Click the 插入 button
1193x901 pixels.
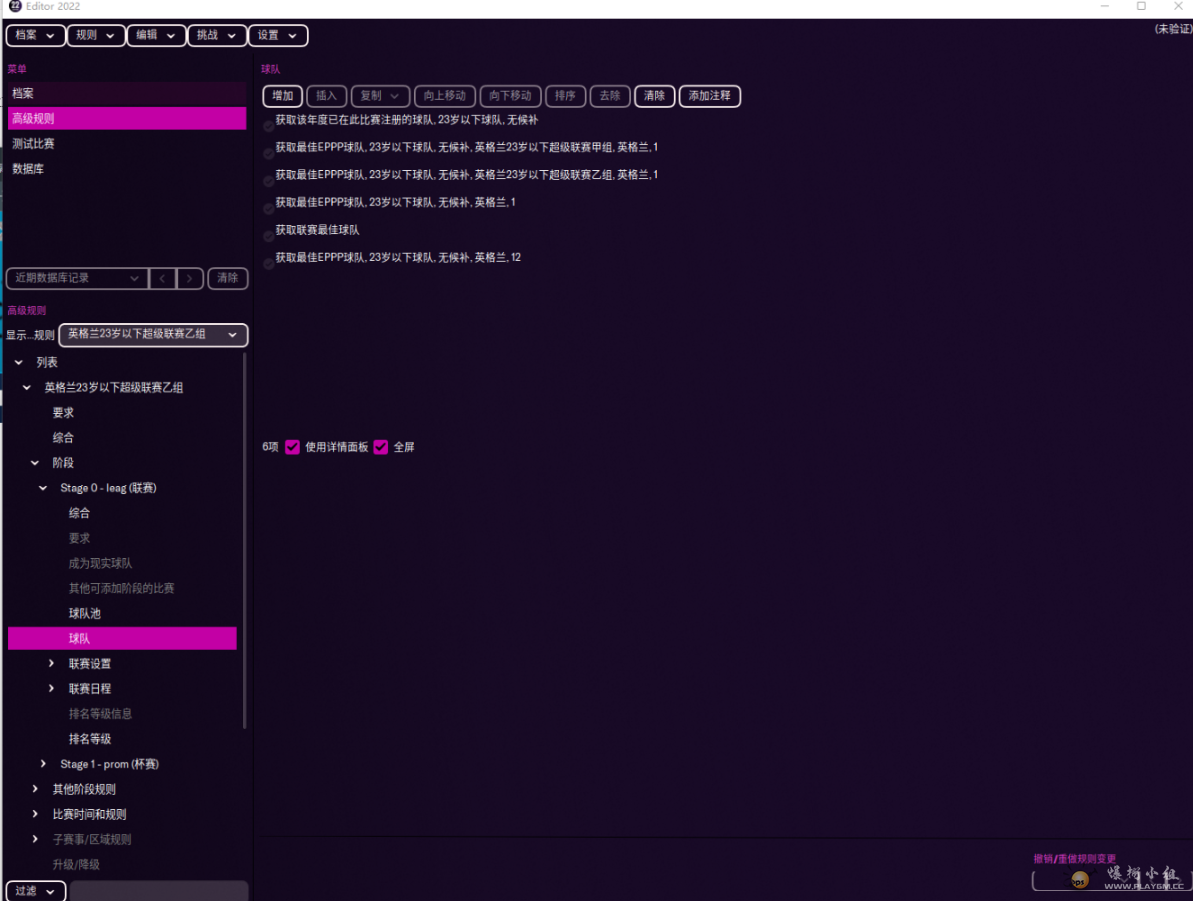click(x=326, y=96)
